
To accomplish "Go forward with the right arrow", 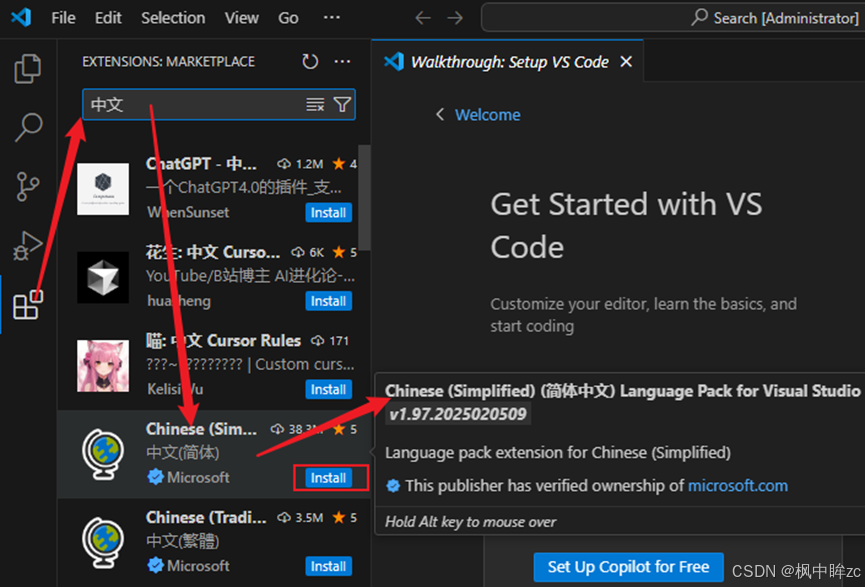I will tap(455, 18).
